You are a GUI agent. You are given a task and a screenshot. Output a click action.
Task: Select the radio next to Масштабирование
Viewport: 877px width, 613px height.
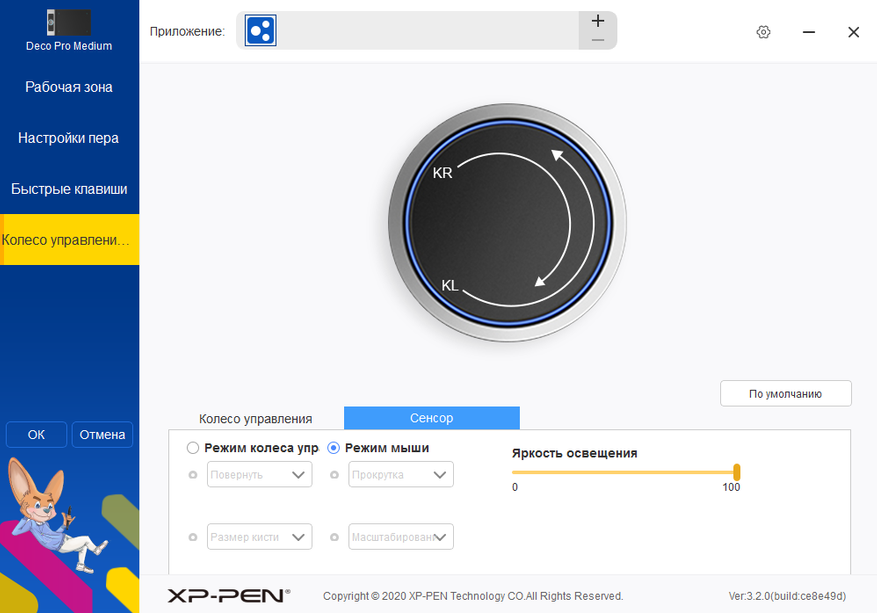coord(334,537)
